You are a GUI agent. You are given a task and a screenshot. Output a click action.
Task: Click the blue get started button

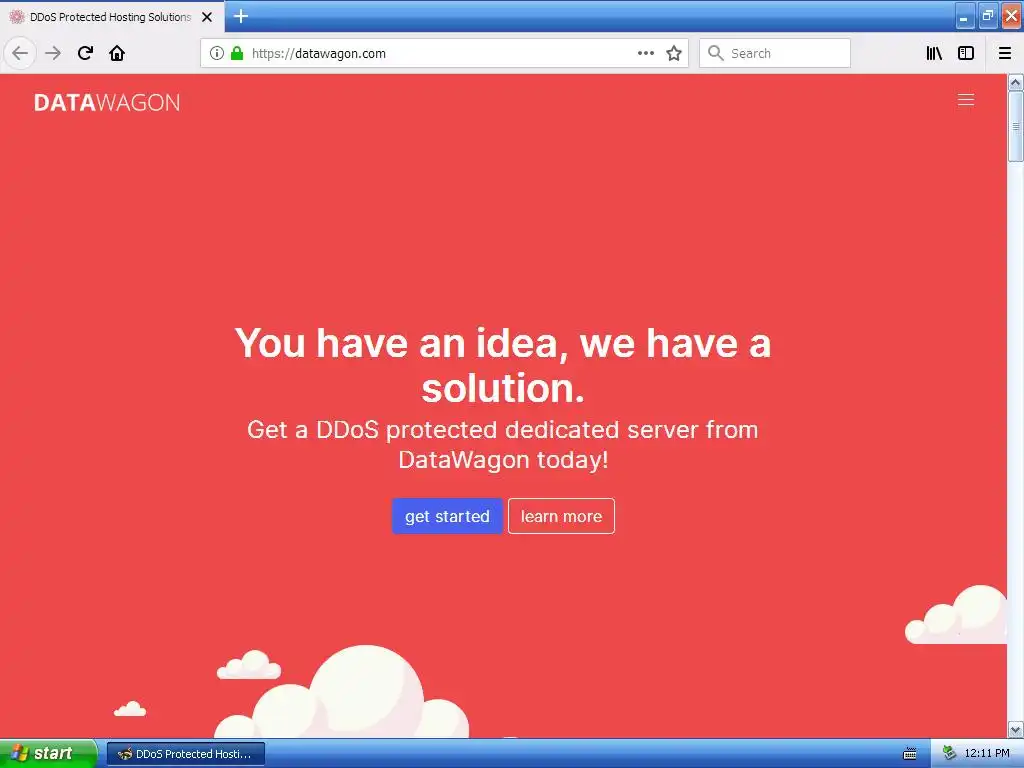[447, 516]
